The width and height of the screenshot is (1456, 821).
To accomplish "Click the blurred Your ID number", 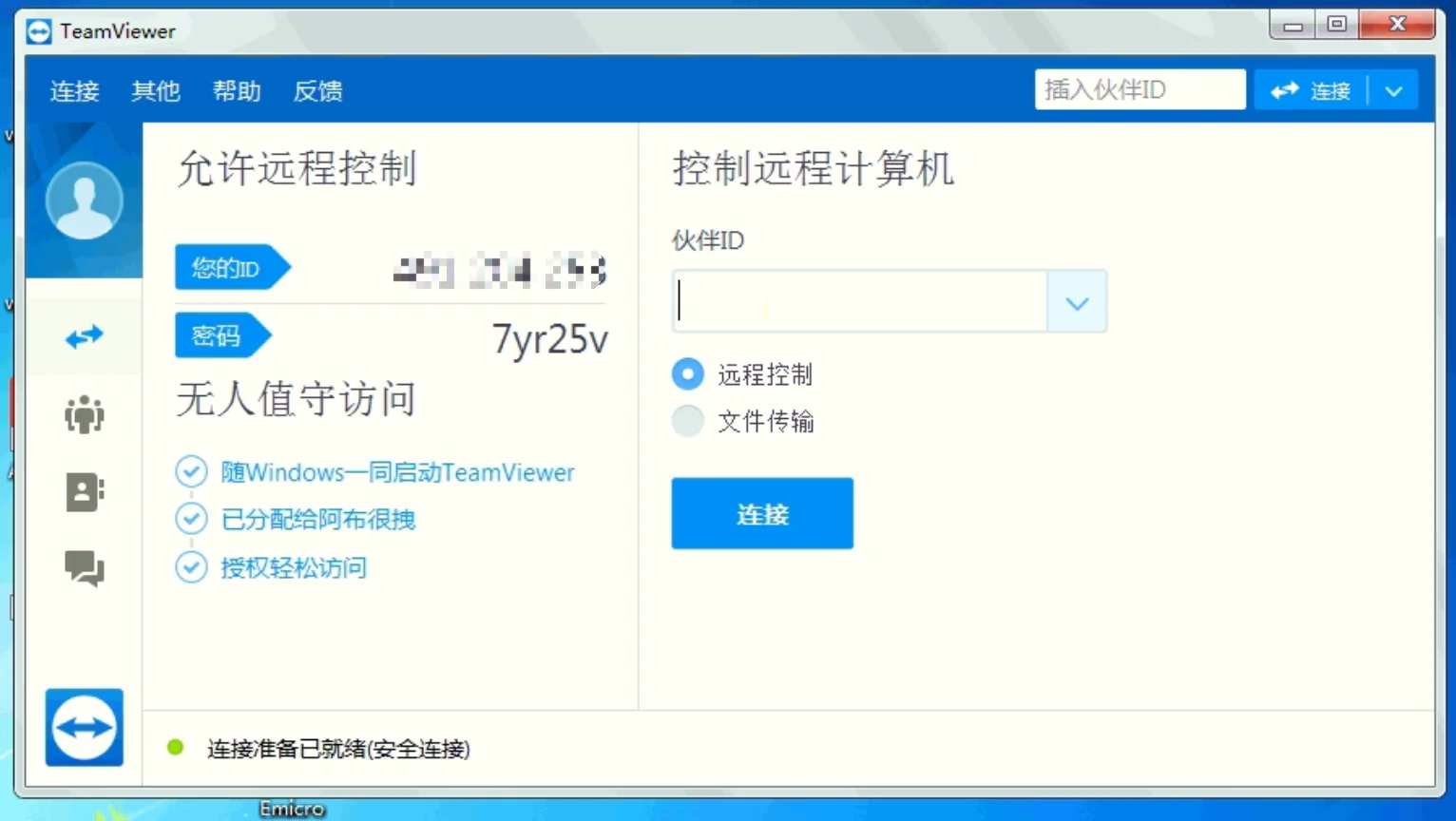I will coord(500,271).
